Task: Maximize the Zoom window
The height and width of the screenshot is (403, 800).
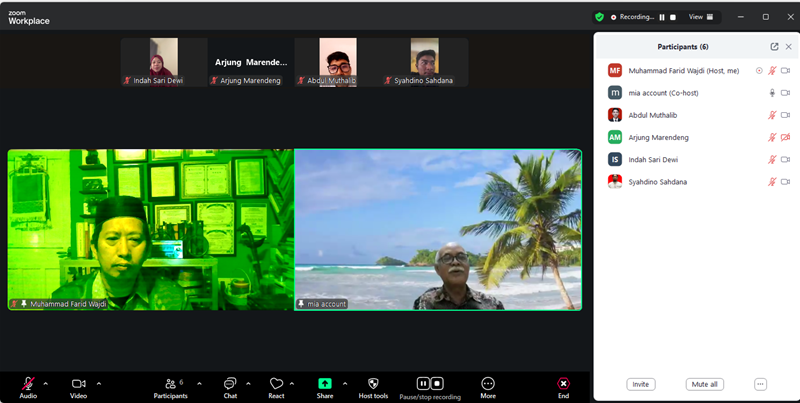Action: point(766,17)
